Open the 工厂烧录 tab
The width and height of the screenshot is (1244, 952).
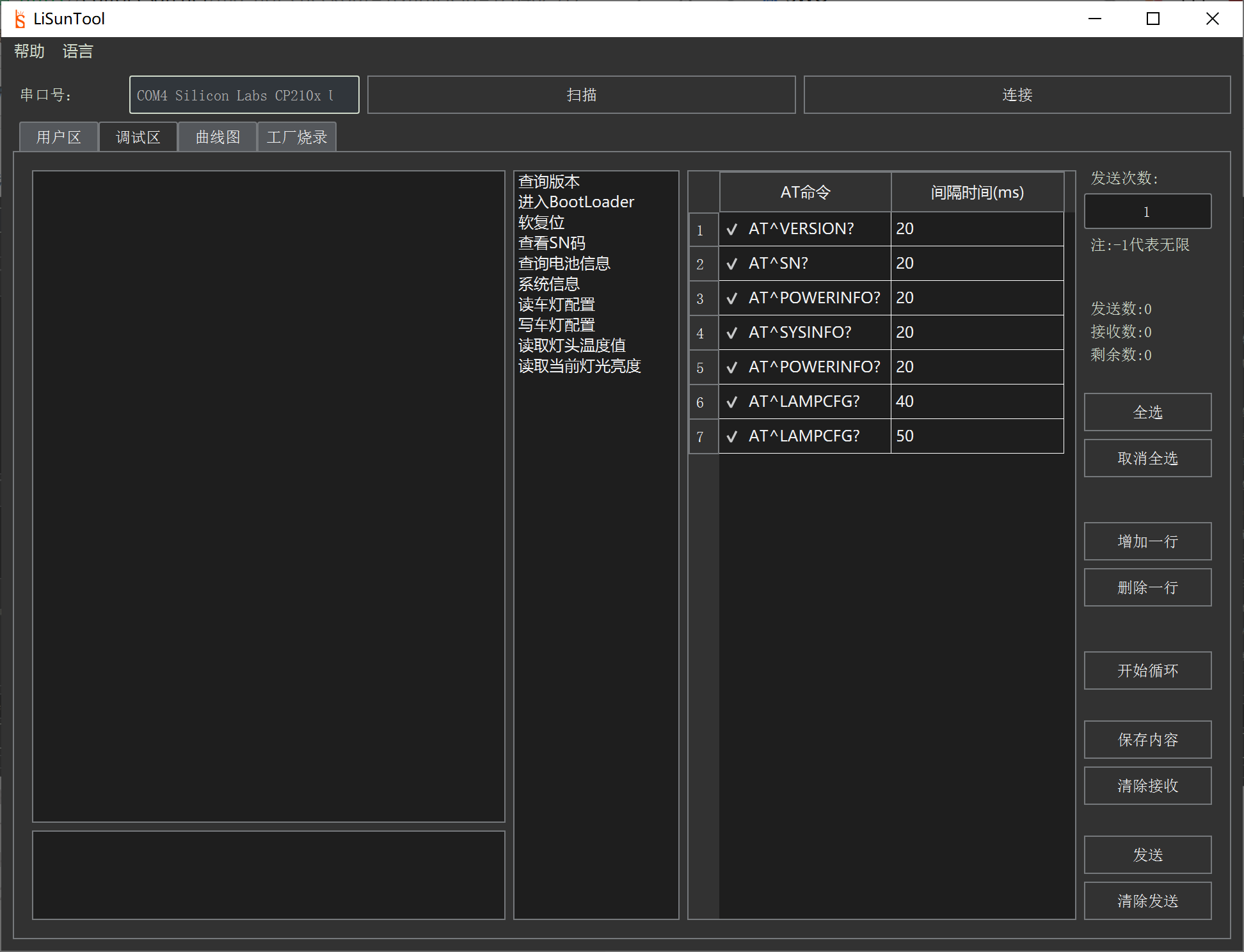pos(297,138)
